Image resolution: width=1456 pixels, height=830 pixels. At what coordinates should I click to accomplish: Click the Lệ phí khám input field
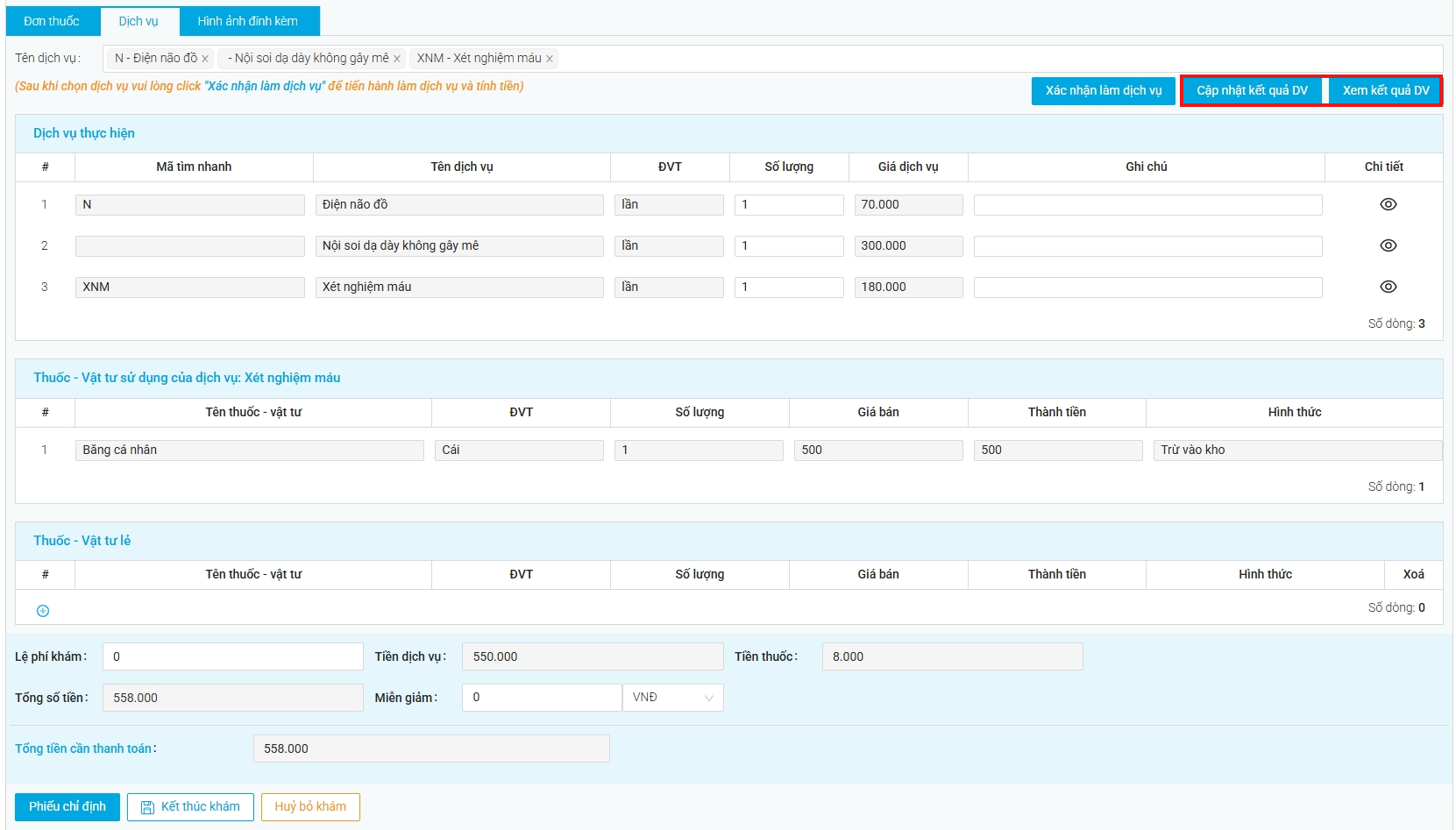coord(233,656)
